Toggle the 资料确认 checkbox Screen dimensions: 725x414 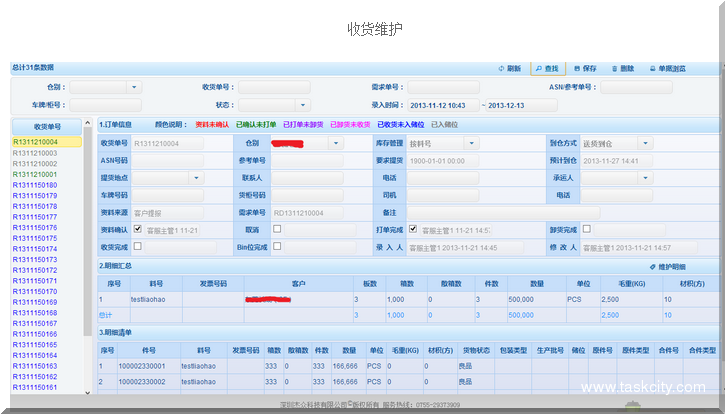pos(138,229)
